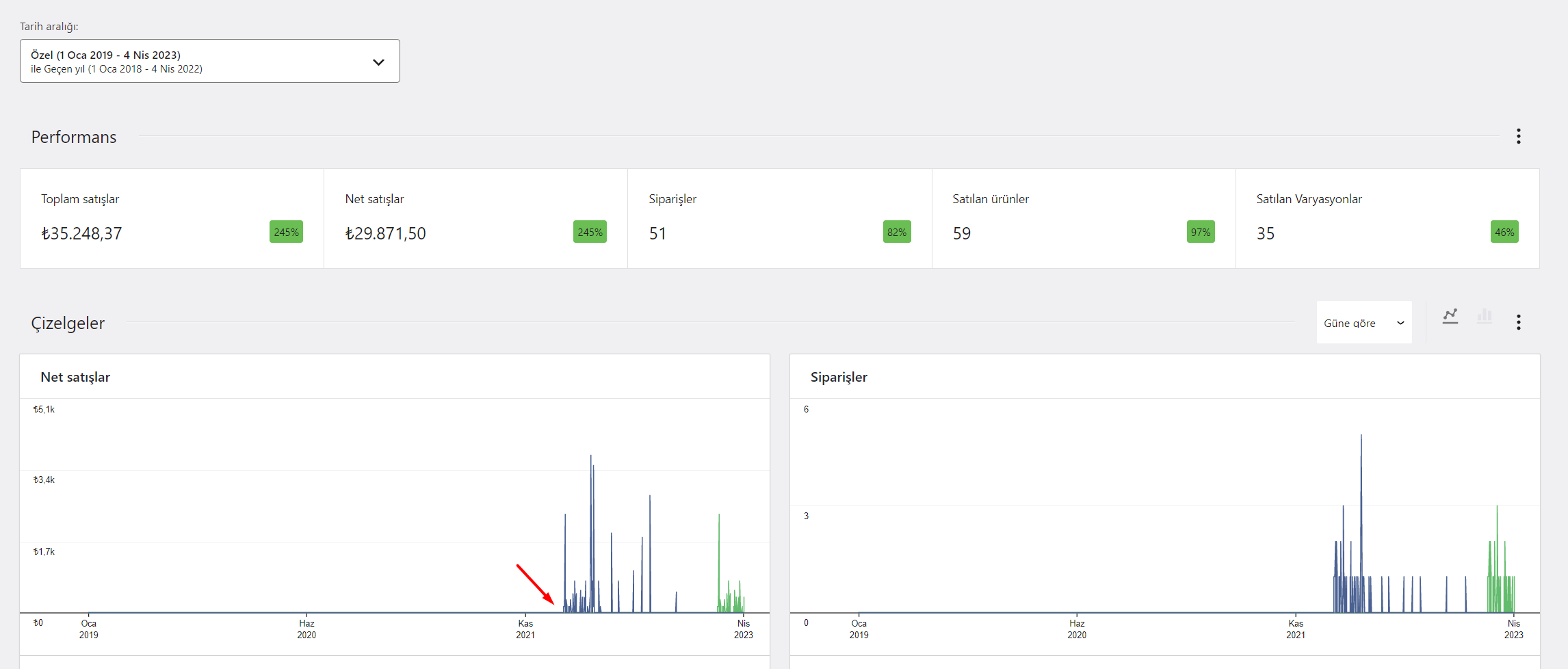This screenshot has height=669, width=1568.
Task: Click the ₺35.248,37 total sales value
Action: pos(81,233)
